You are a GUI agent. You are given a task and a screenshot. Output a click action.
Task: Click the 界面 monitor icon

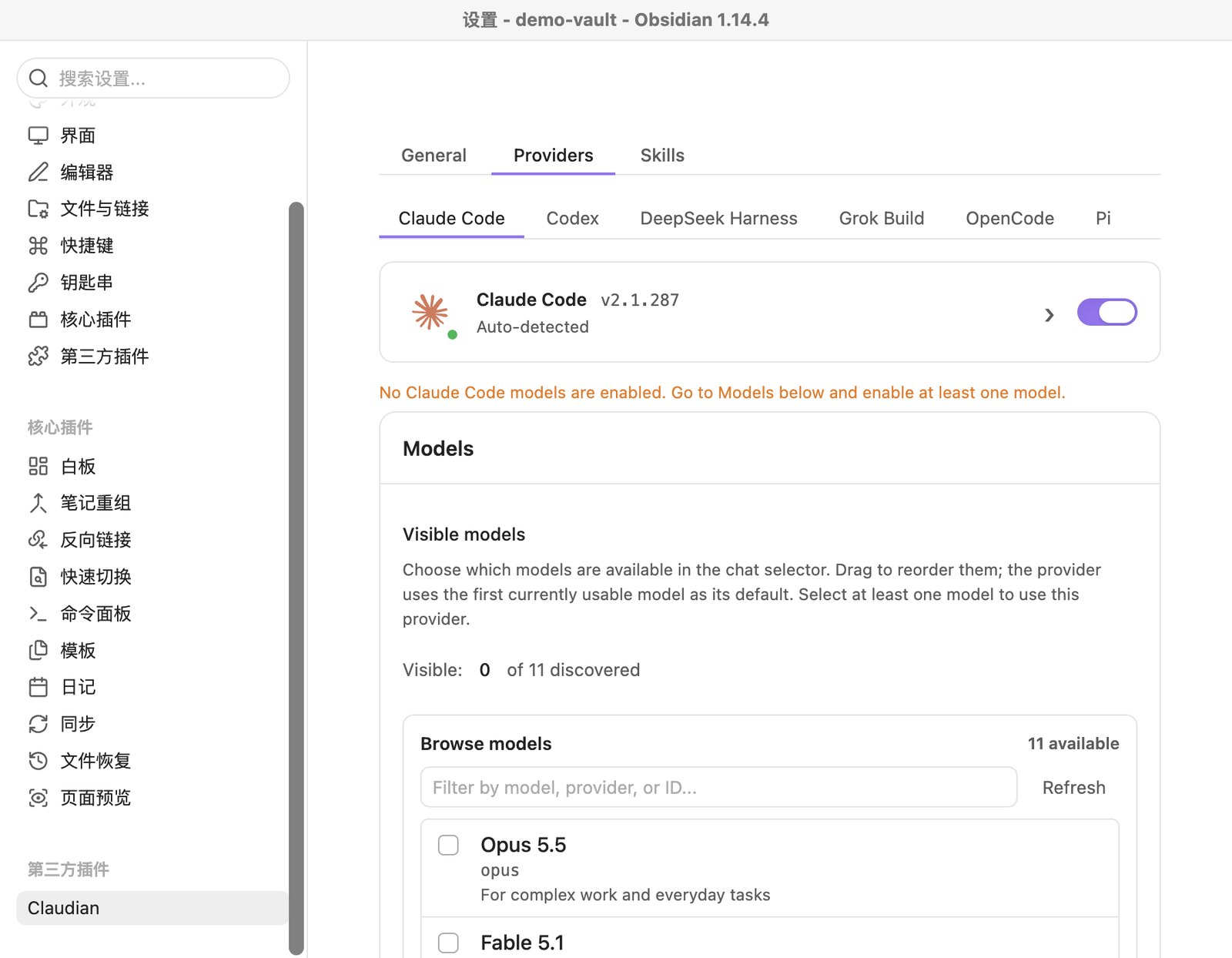pos(38,136)
